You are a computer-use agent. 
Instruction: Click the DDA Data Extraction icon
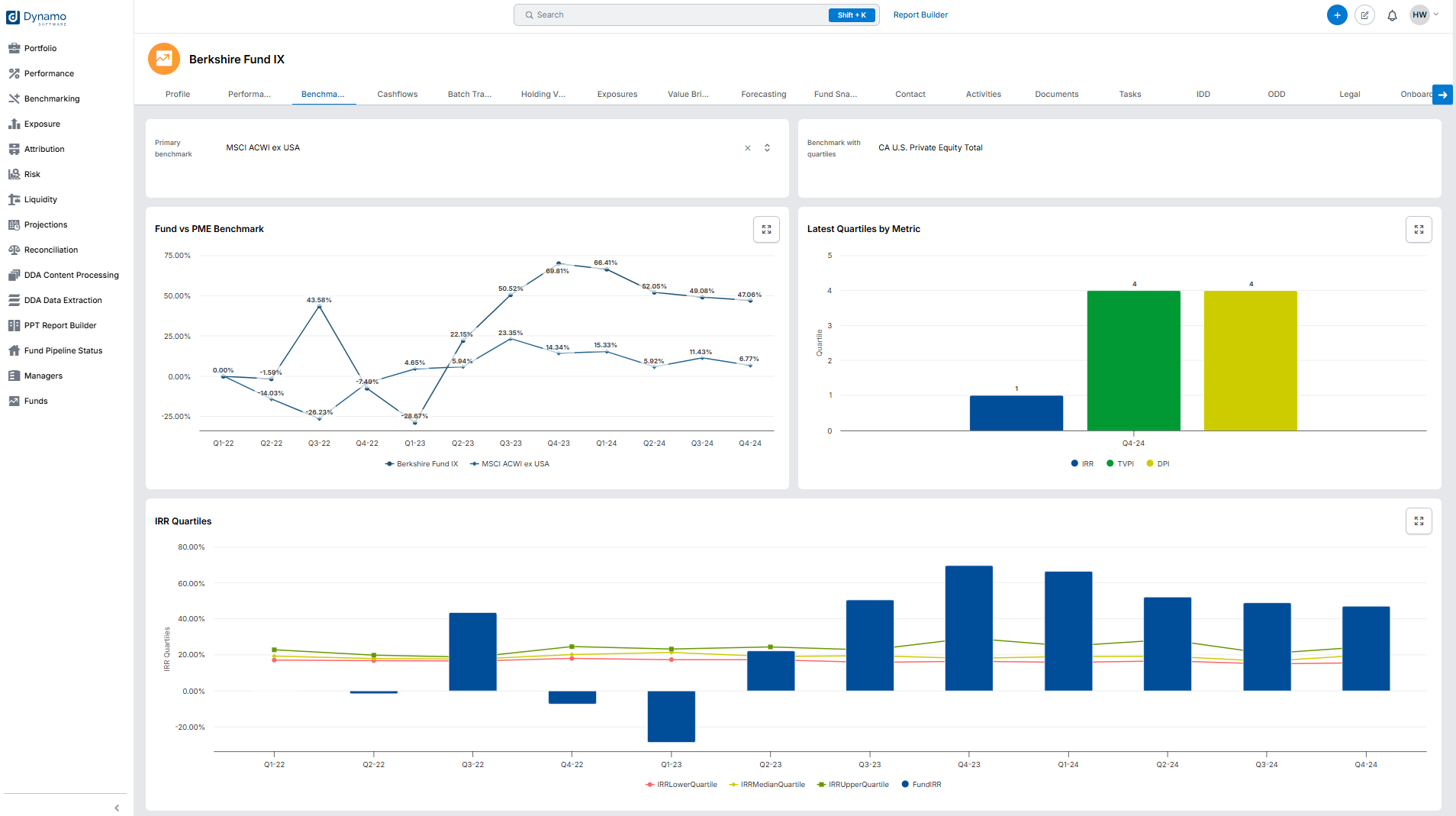[x=14, y=300]
